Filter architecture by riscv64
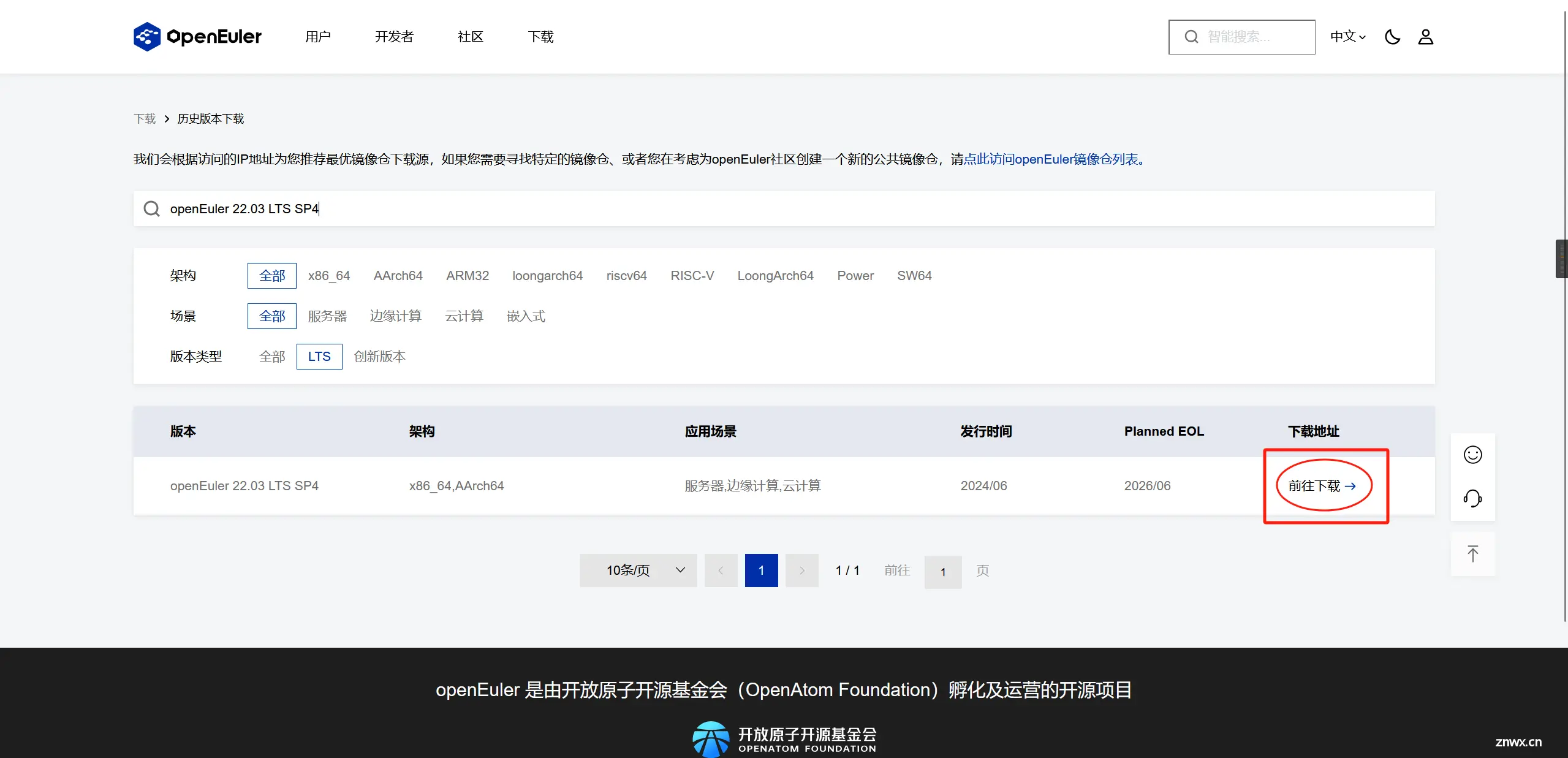The width and height of the screenshot is (1568, 758). 626,276
